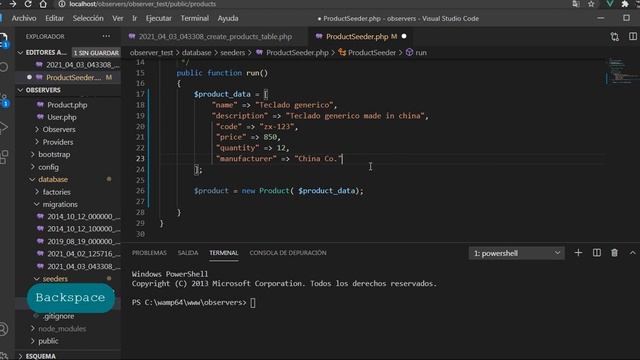Create a new terminal with plus icon
The image size is (640, 360).
point(578,253)
